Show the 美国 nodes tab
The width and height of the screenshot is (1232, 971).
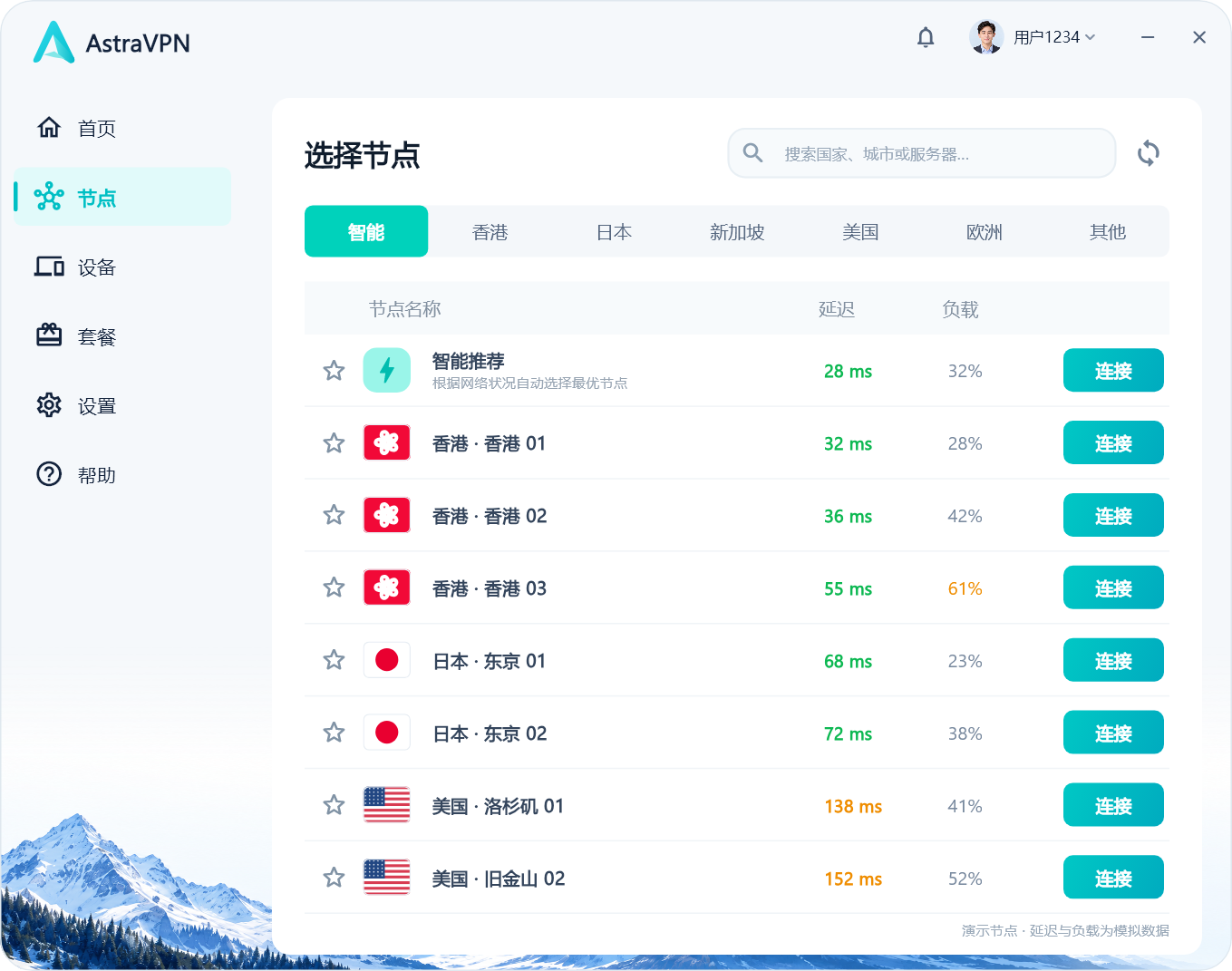860,232
